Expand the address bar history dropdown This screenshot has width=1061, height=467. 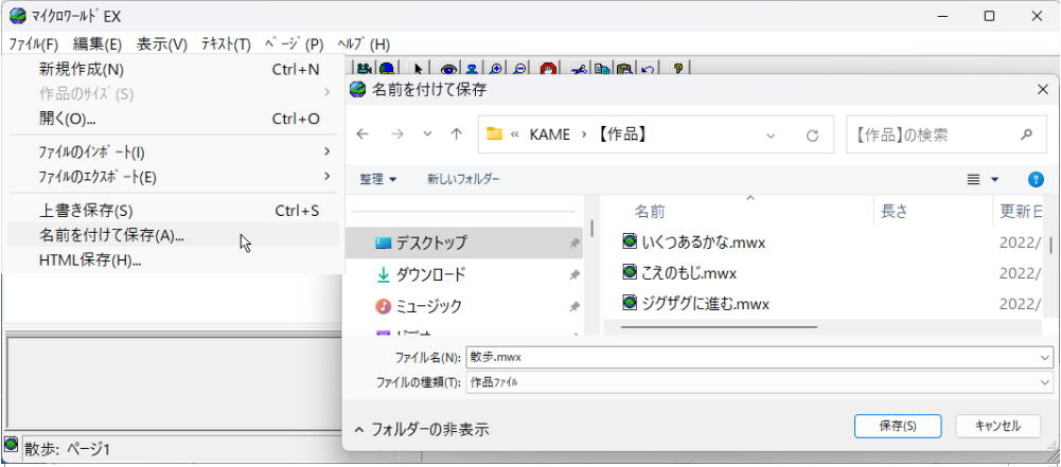[x=770, y=135]
